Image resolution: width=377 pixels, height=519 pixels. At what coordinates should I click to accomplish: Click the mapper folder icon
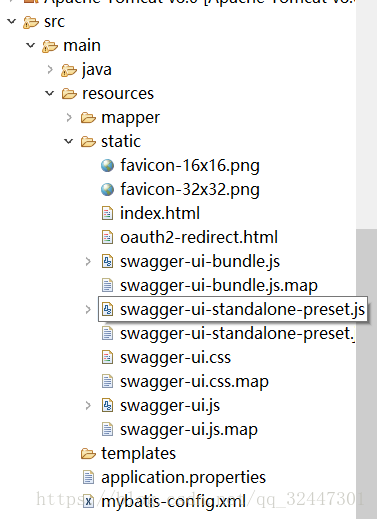point(88,118)
